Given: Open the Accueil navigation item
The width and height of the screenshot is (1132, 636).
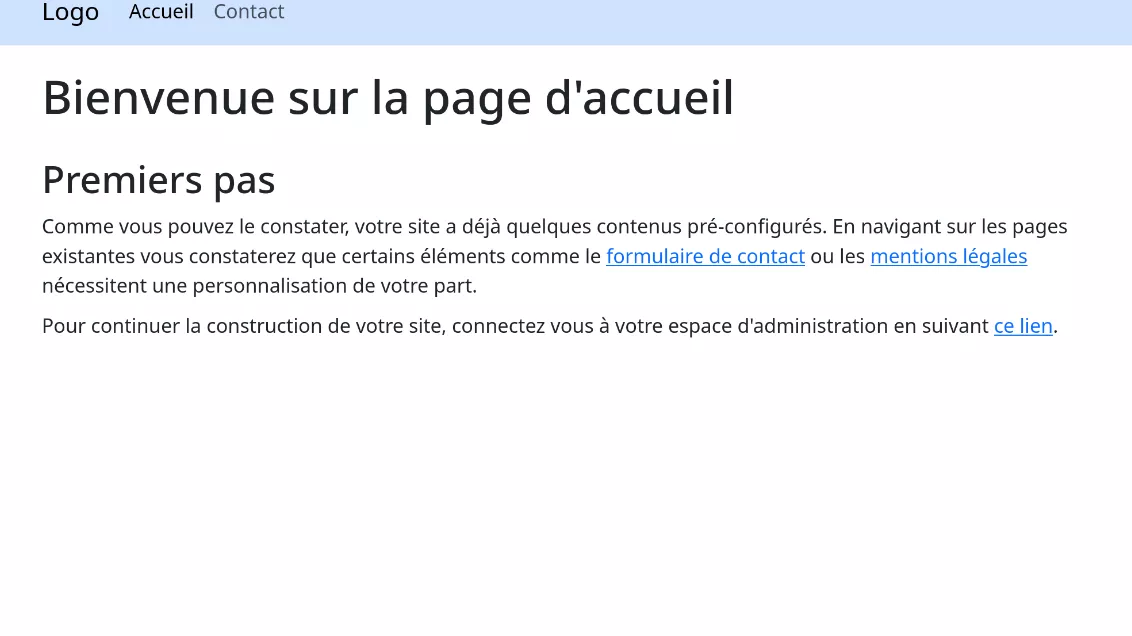Looking at the screenshot, I should point(161,12).
